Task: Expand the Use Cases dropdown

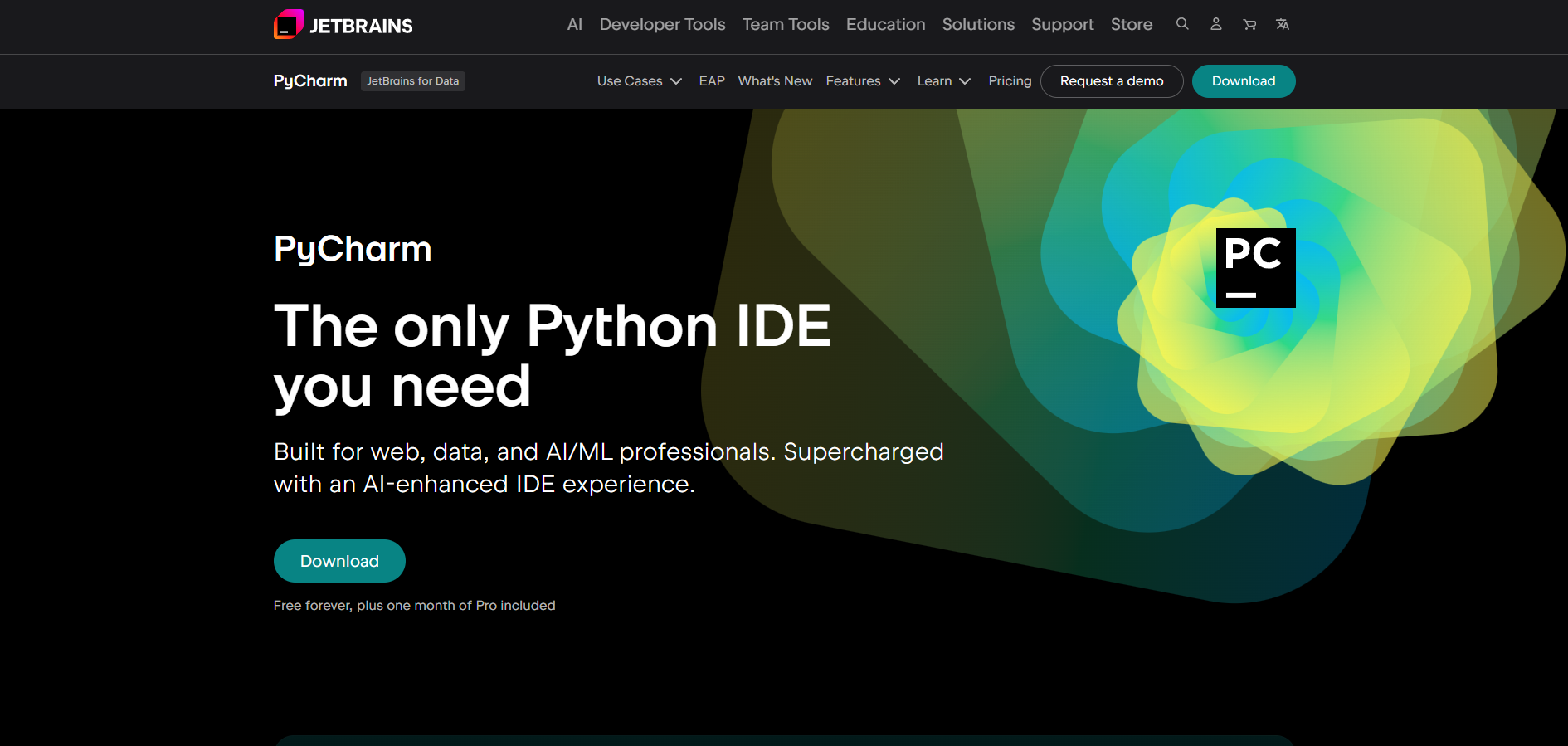Action: pos(639,81)
